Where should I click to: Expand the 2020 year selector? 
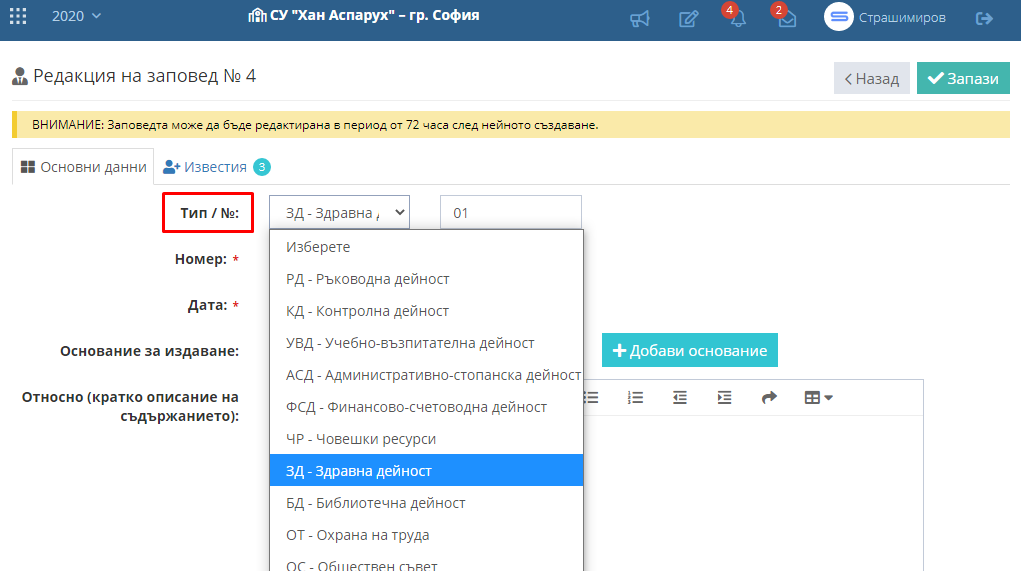point(77,16)
